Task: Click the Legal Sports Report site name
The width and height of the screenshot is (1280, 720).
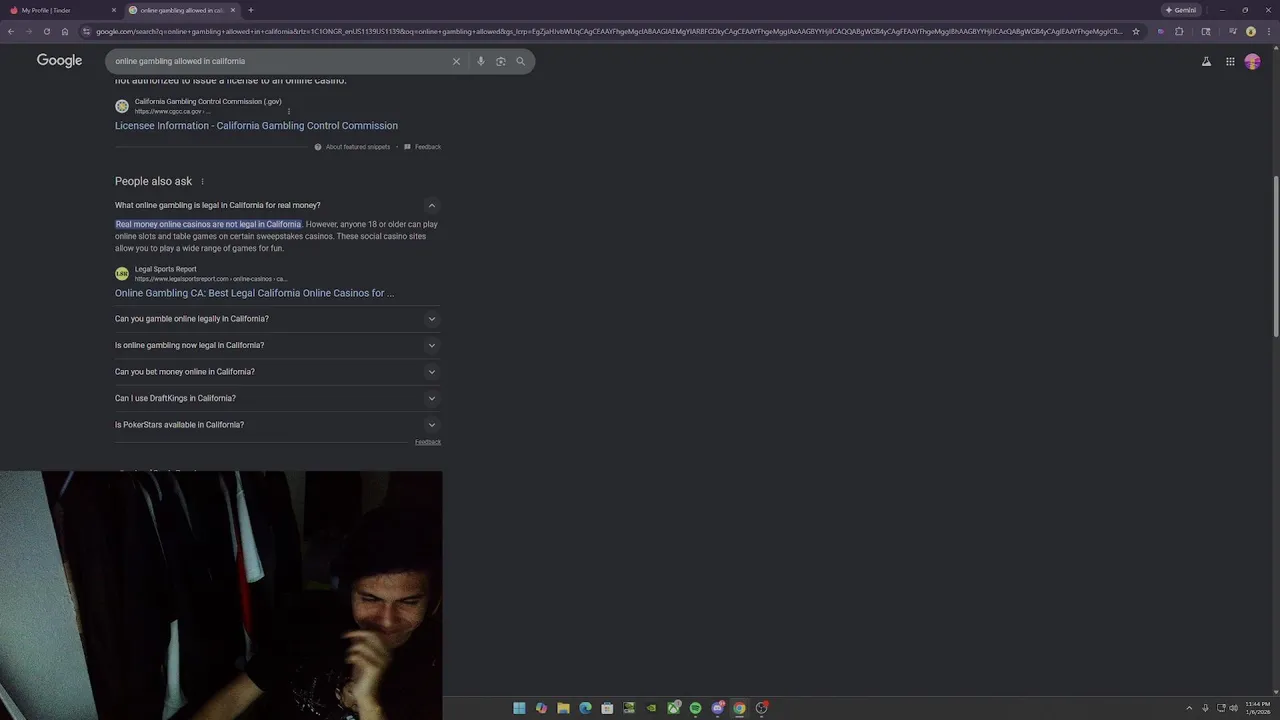Action: (x=166, y=269)
